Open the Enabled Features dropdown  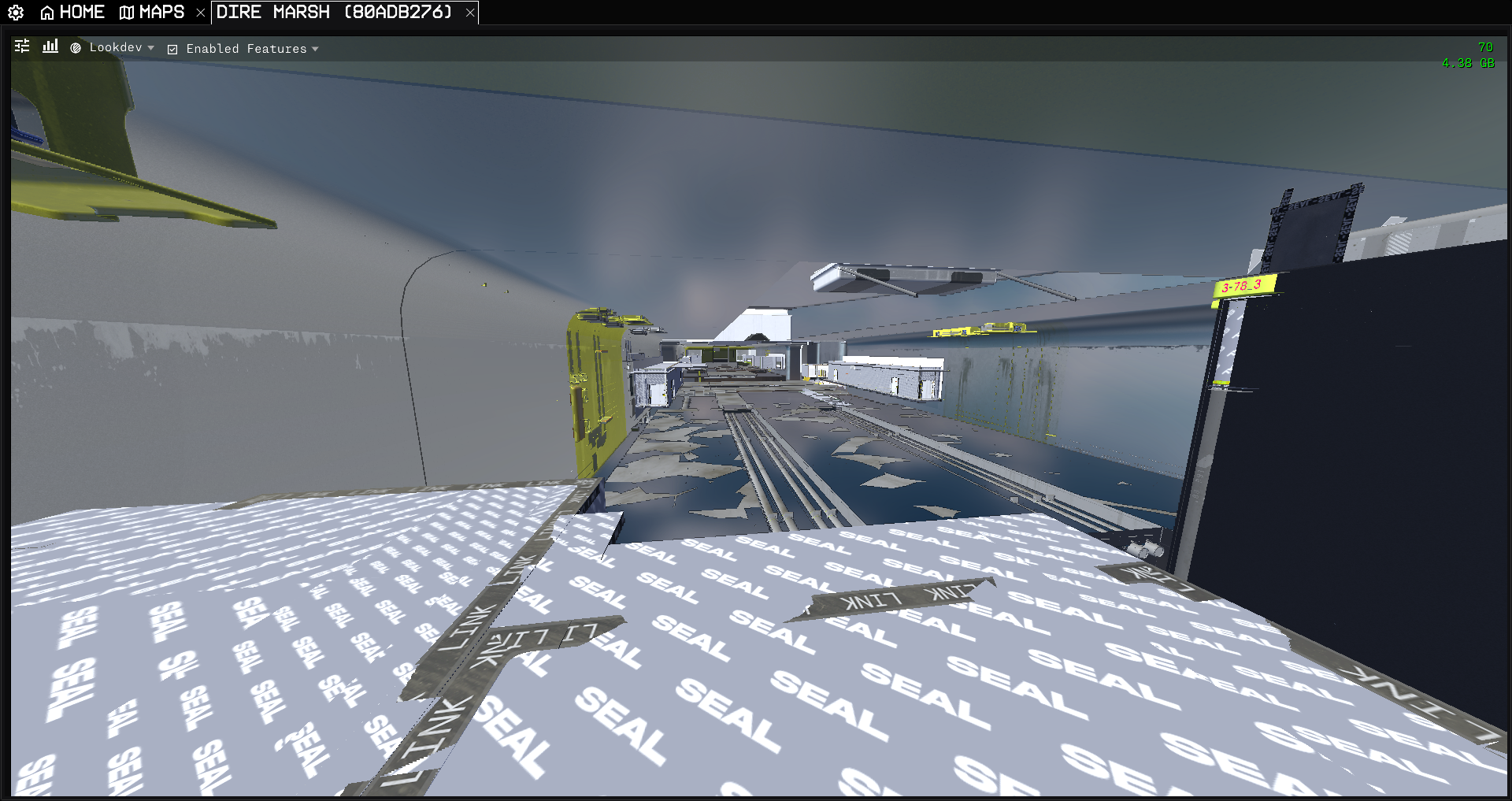point(243,49)
